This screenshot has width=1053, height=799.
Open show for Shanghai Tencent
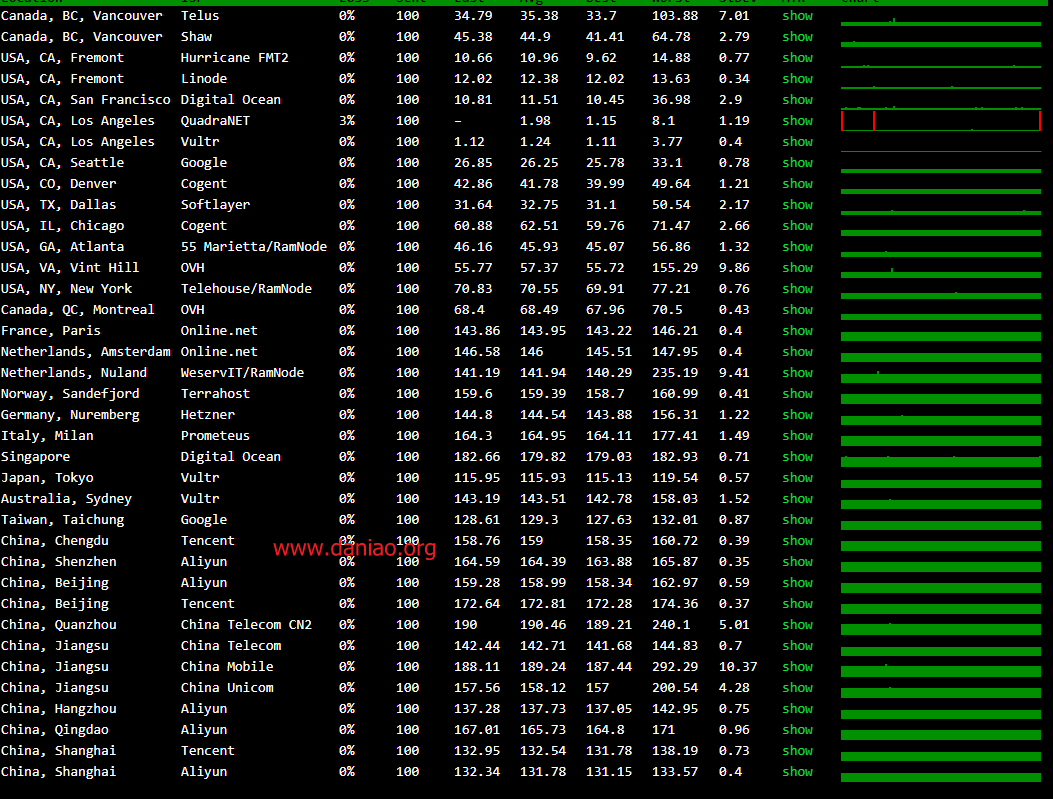[x=797, y=750]
